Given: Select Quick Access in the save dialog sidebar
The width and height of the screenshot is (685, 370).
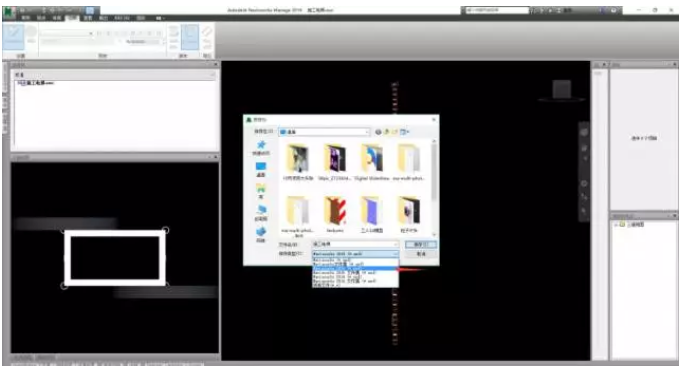Looking at the screenshot, I should point(261,148).
